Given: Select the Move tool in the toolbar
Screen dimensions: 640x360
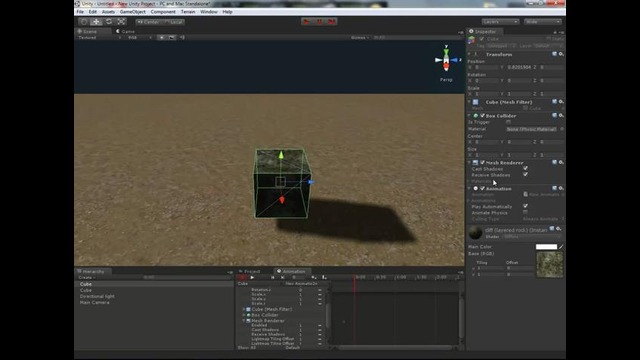Looking at the screenshot, I should (x=96, y=22).
